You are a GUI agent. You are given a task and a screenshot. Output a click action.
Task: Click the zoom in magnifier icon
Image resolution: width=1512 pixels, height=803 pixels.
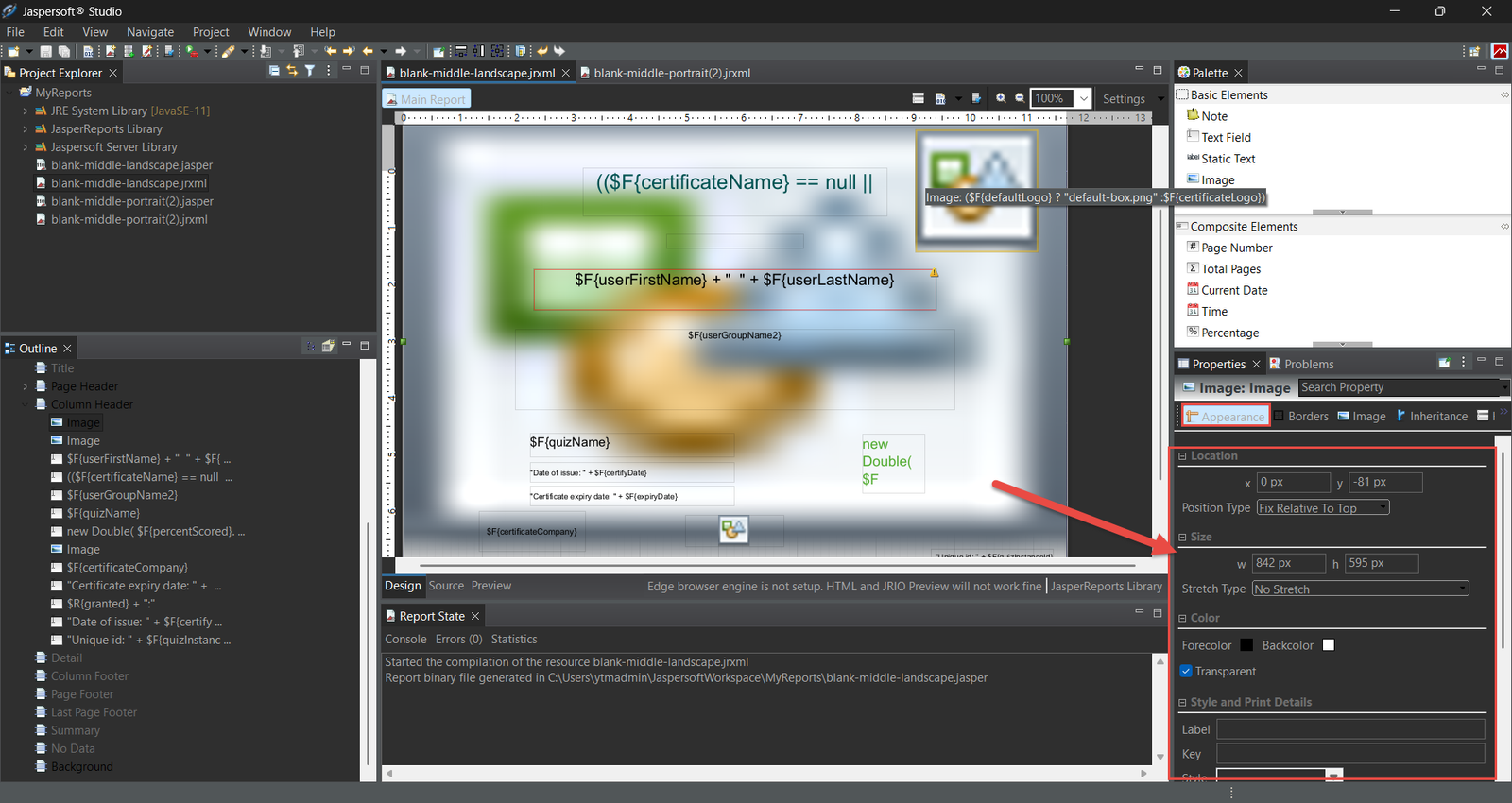pyautogui.click(x=1001, y=98)
